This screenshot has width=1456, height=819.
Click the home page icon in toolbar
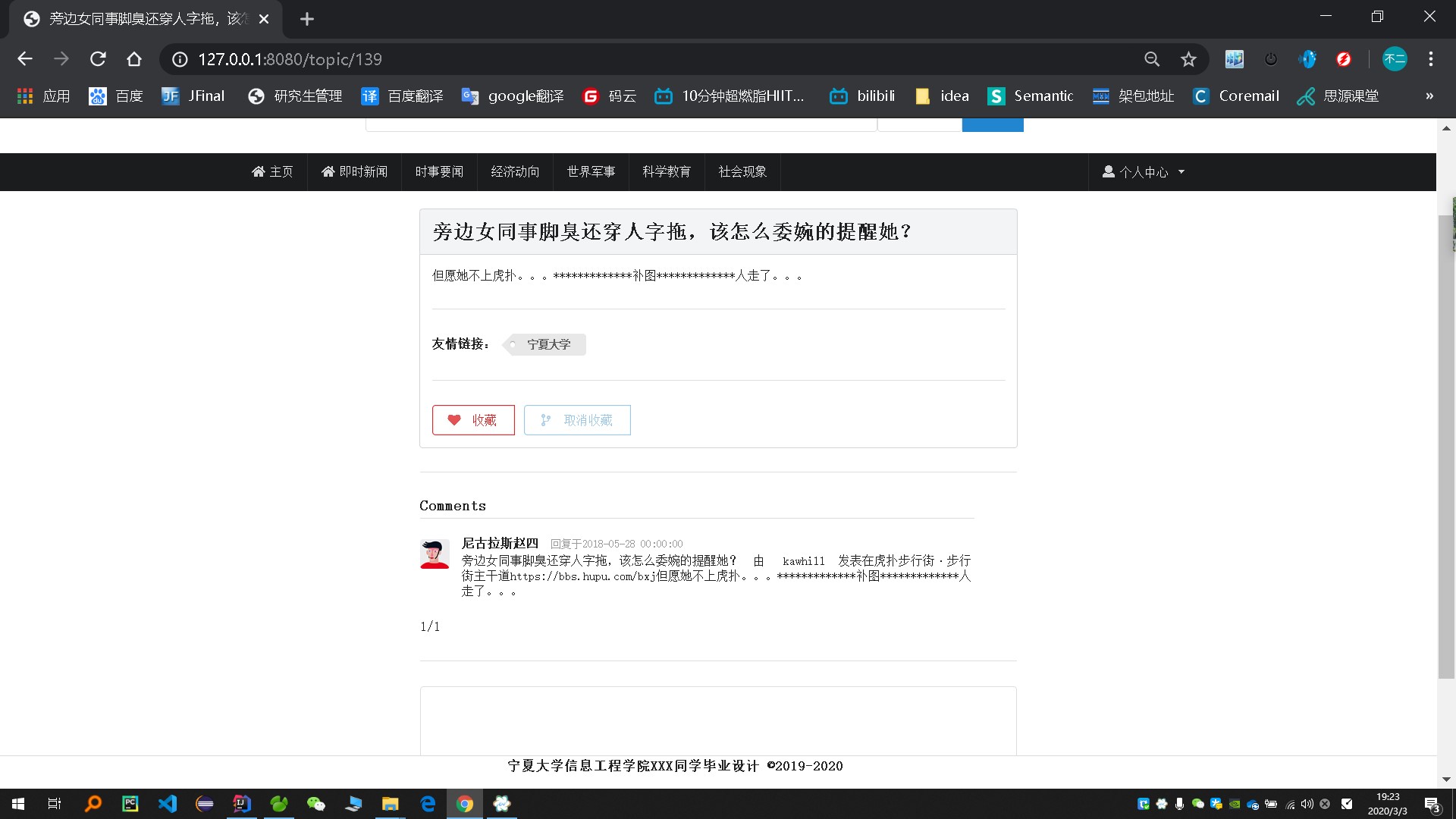pos(134,59)
